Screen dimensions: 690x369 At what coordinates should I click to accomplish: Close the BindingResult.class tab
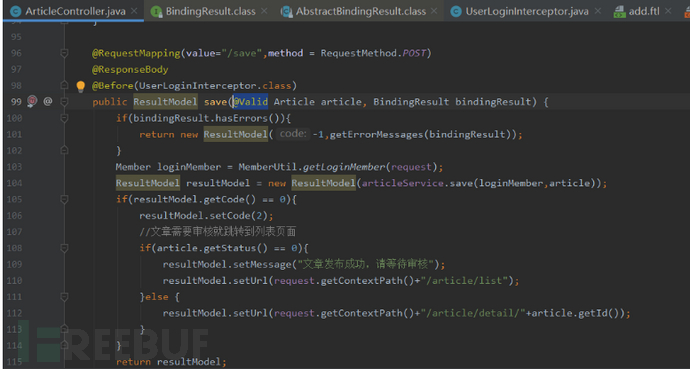point(264,11)
